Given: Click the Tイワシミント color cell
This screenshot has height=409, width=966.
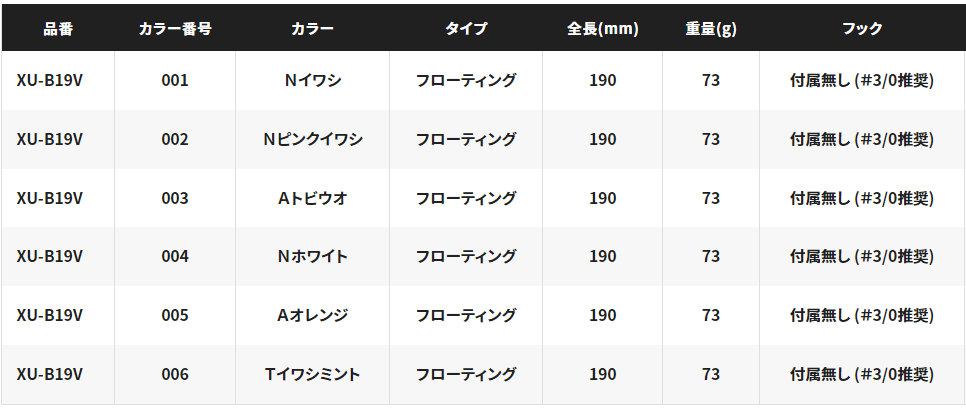Looking at the screenshot, I should (312, 374).
